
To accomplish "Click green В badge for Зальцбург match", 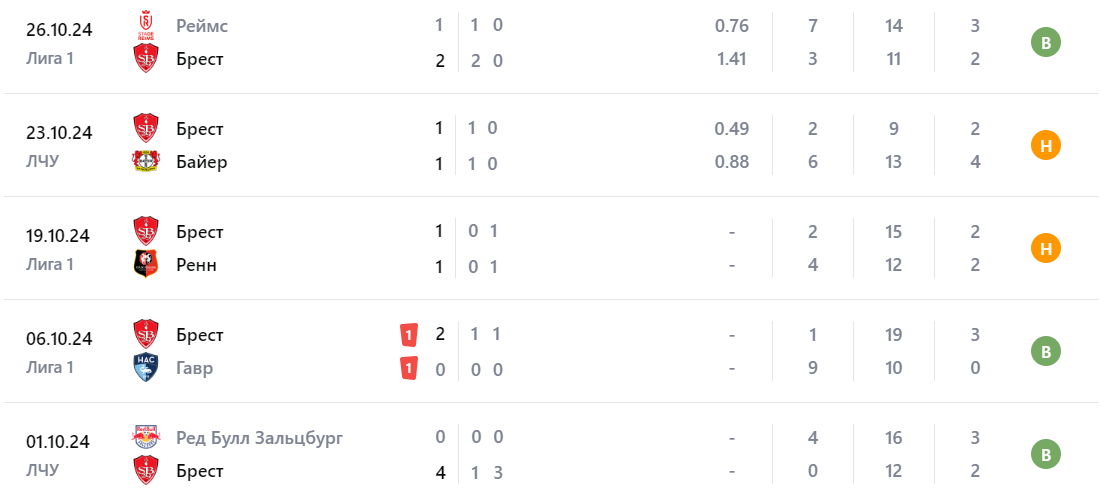I will (x=1045, y=455).
